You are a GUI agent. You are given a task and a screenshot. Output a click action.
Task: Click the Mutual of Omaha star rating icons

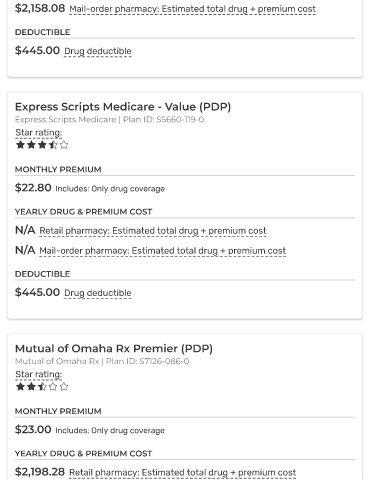tap(42, 387)
